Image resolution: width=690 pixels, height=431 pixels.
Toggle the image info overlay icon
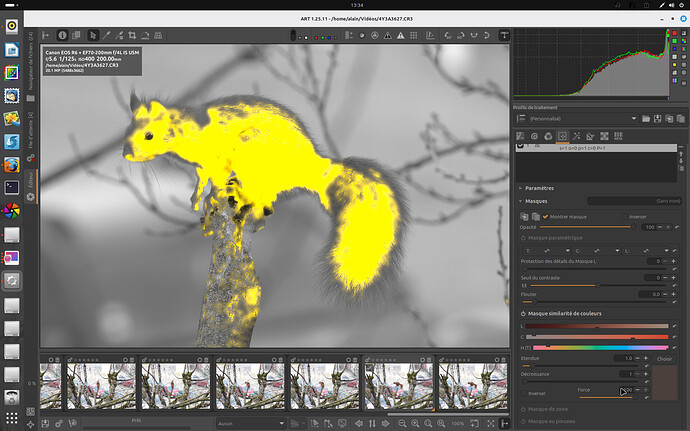[62, 35]
